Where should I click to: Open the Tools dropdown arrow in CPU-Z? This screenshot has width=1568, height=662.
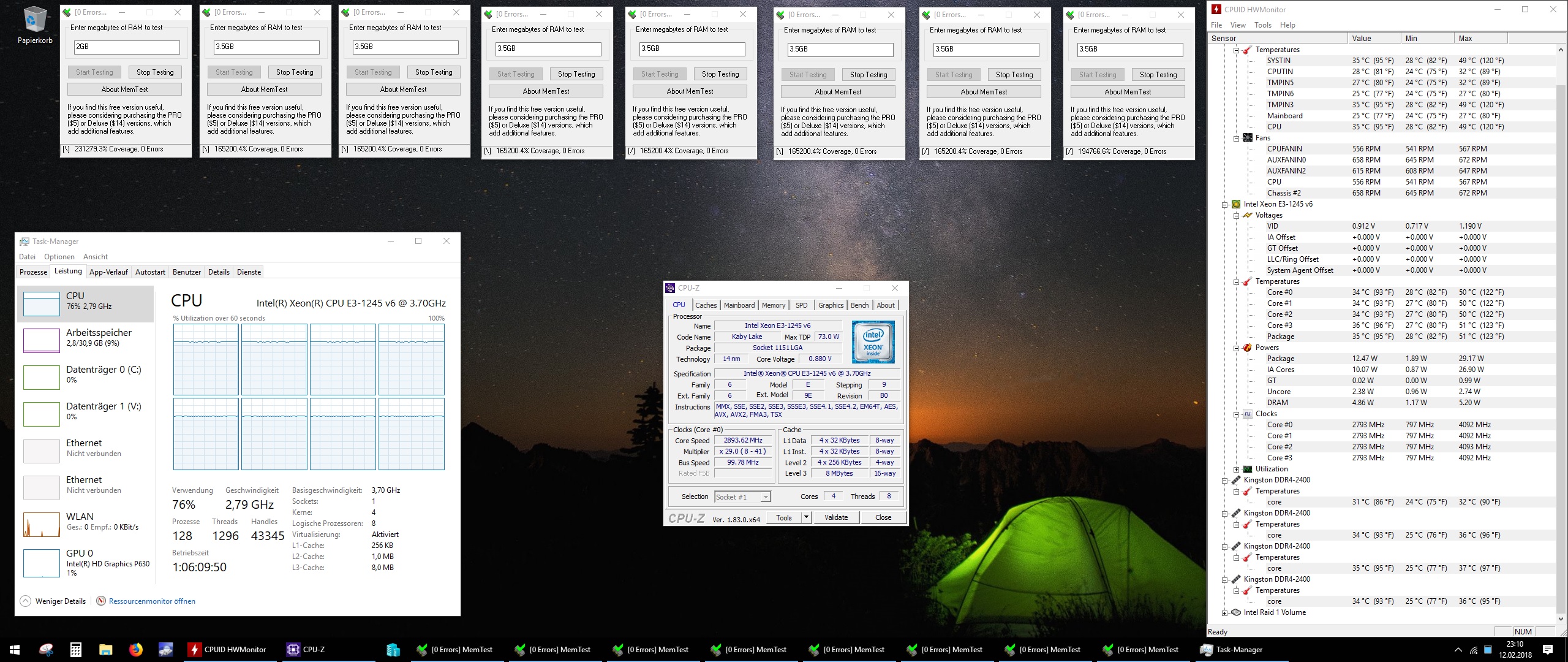click(806, 517)
